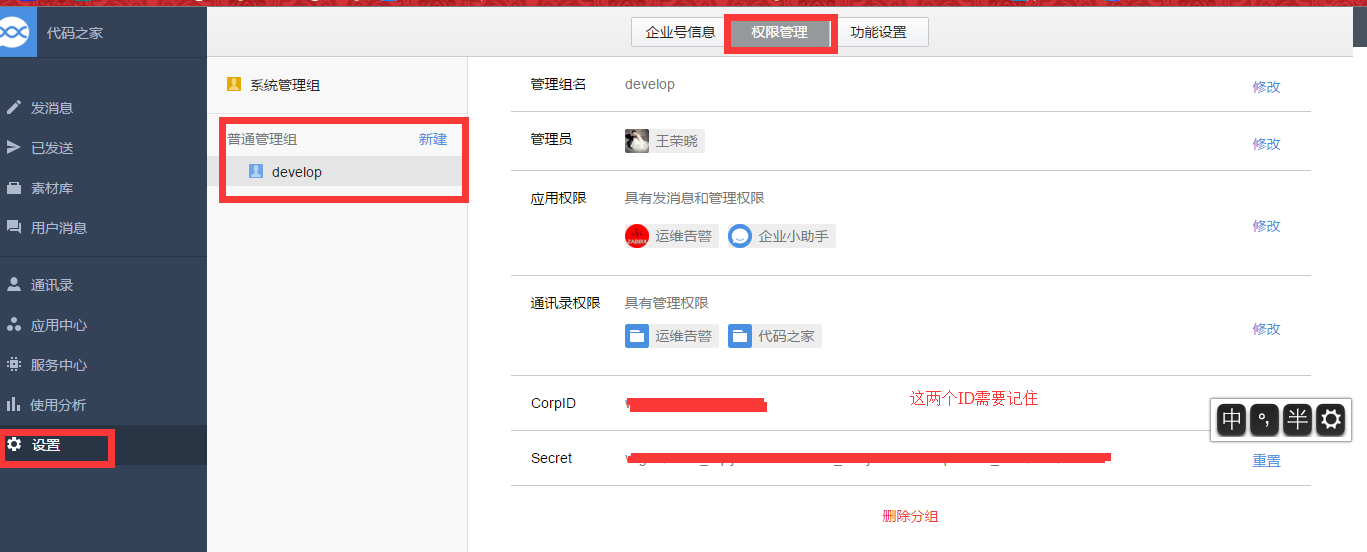Switch to the 企业号信息 tab
The image size is (1367, 552).
click(681, 32)
